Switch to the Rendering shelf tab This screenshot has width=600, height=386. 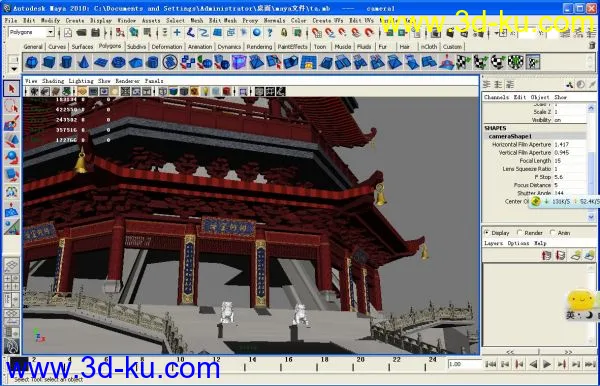coord(259,47)
